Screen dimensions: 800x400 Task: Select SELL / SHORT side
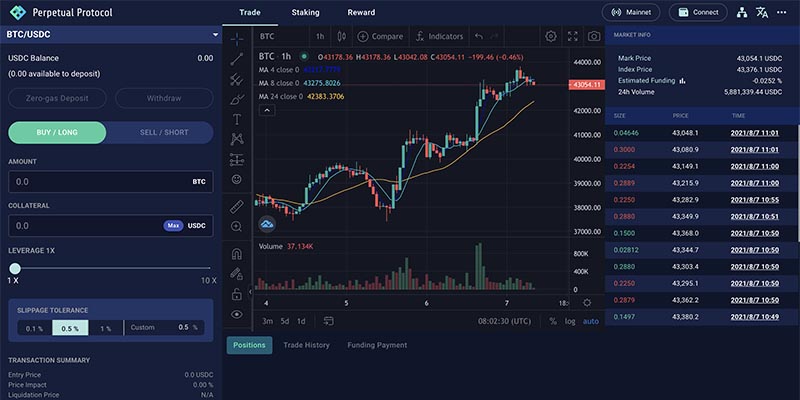coord(164,132)
